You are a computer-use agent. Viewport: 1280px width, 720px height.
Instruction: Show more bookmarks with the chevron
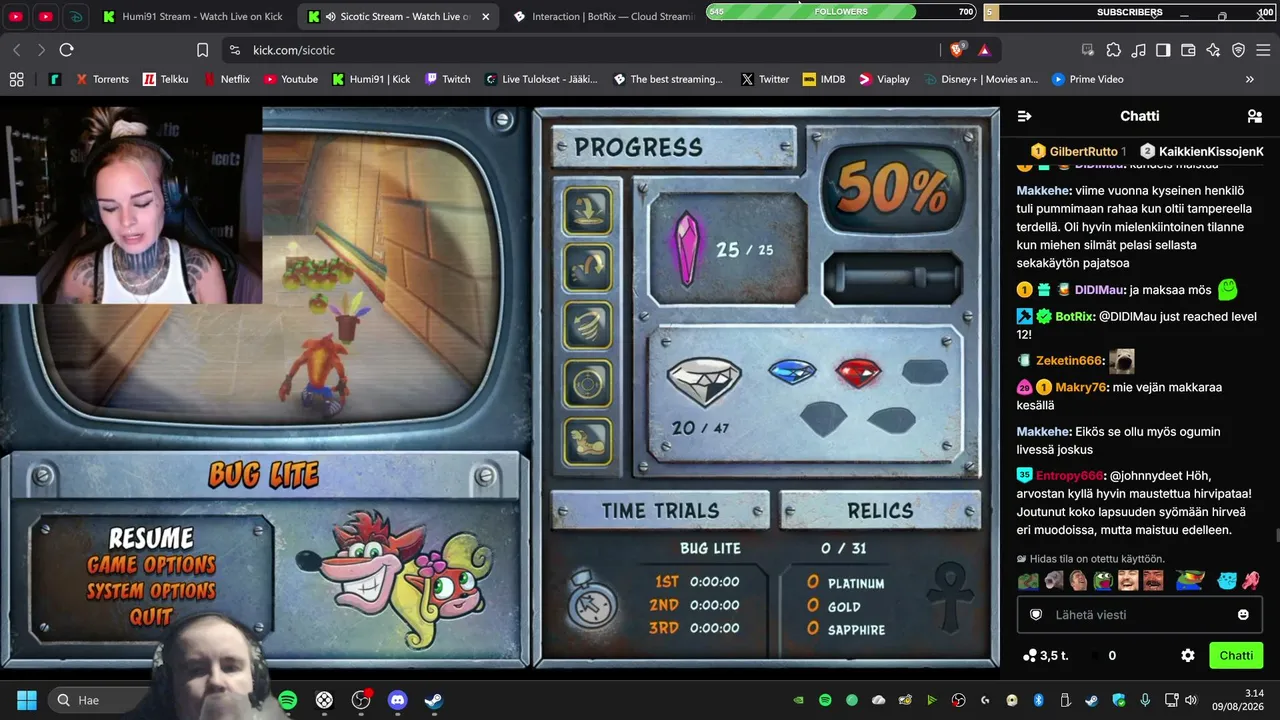(1249, 79)
